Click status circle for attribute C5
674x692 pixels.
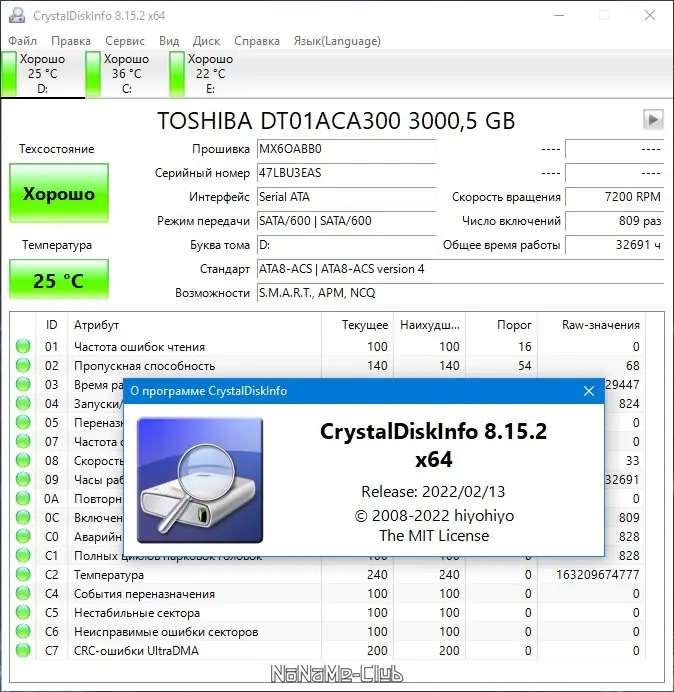23,612
